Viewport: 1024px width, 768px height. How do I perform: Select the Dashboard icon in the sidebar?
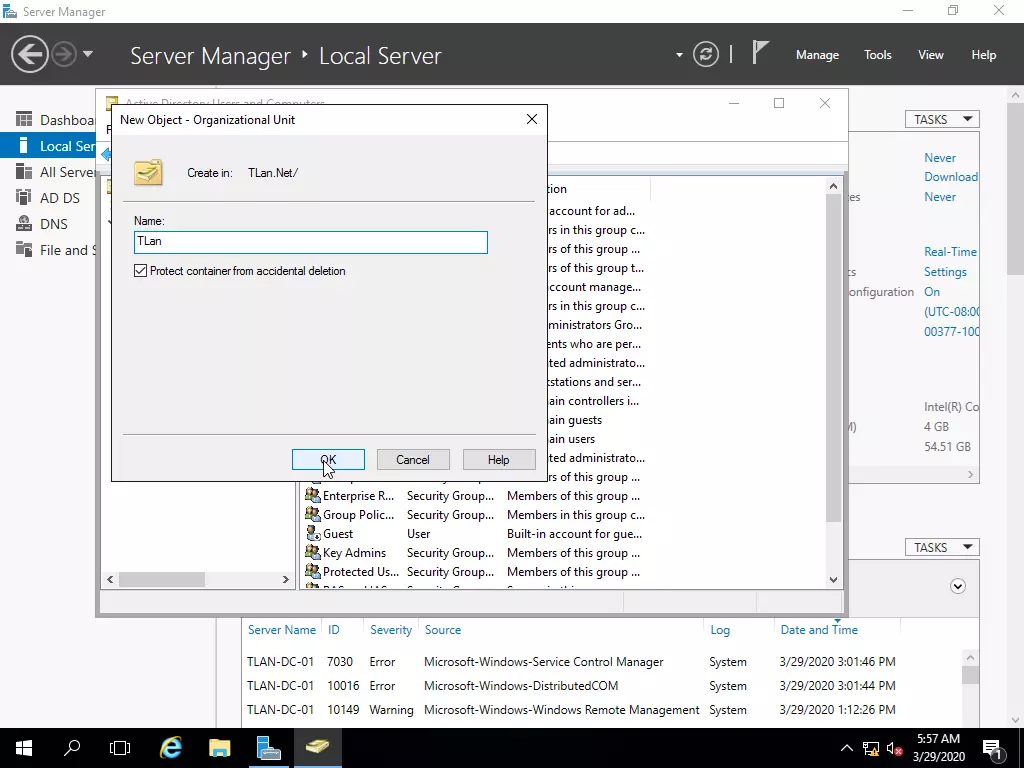tap(24, 120)
